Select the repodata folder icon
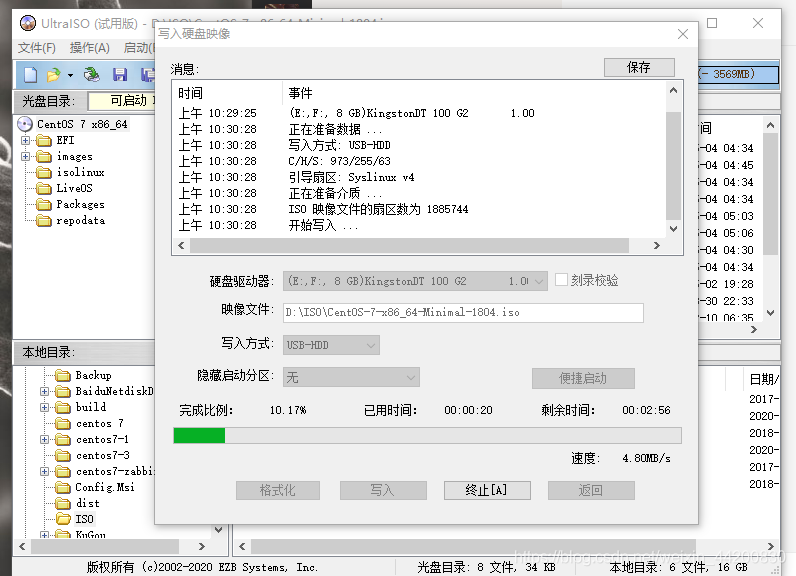Screen dimensions: 796x576 pos(44,221)
